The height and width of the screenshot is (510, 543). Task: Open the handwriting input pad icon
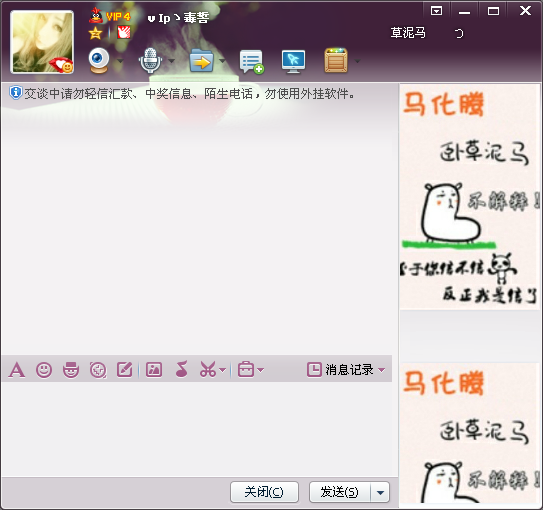click(125, 369)
